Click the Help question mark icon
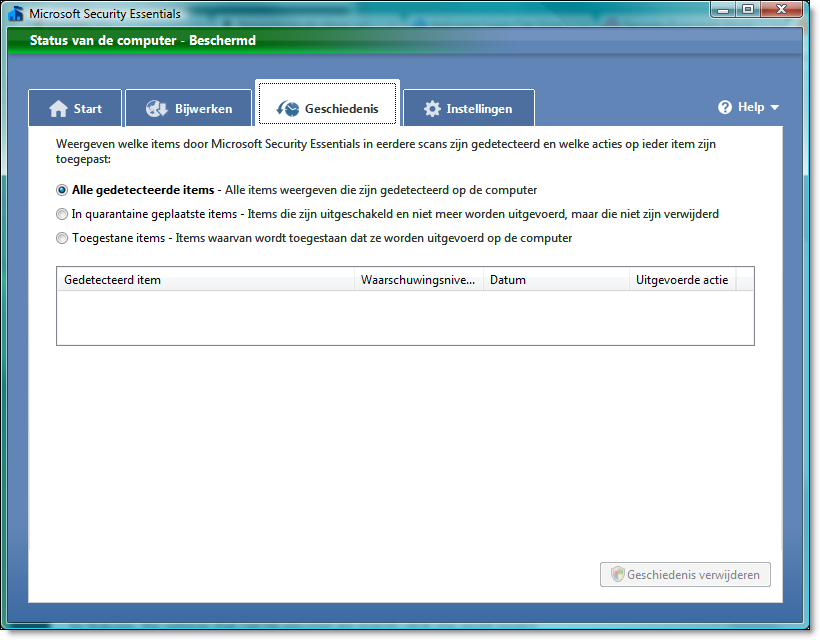This screenshot has width=820, height=640. click(x=725, y=107)
